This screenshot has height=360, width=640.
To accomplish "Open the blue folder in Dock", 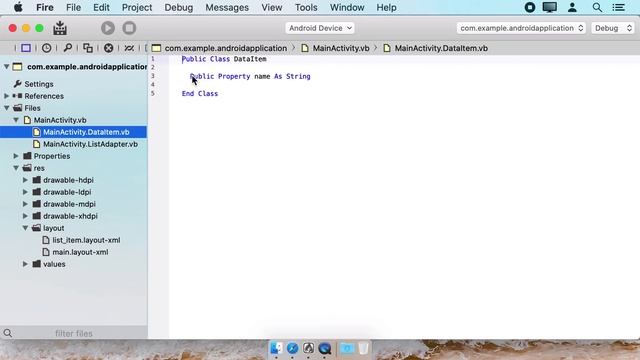I will coord(347,348).
